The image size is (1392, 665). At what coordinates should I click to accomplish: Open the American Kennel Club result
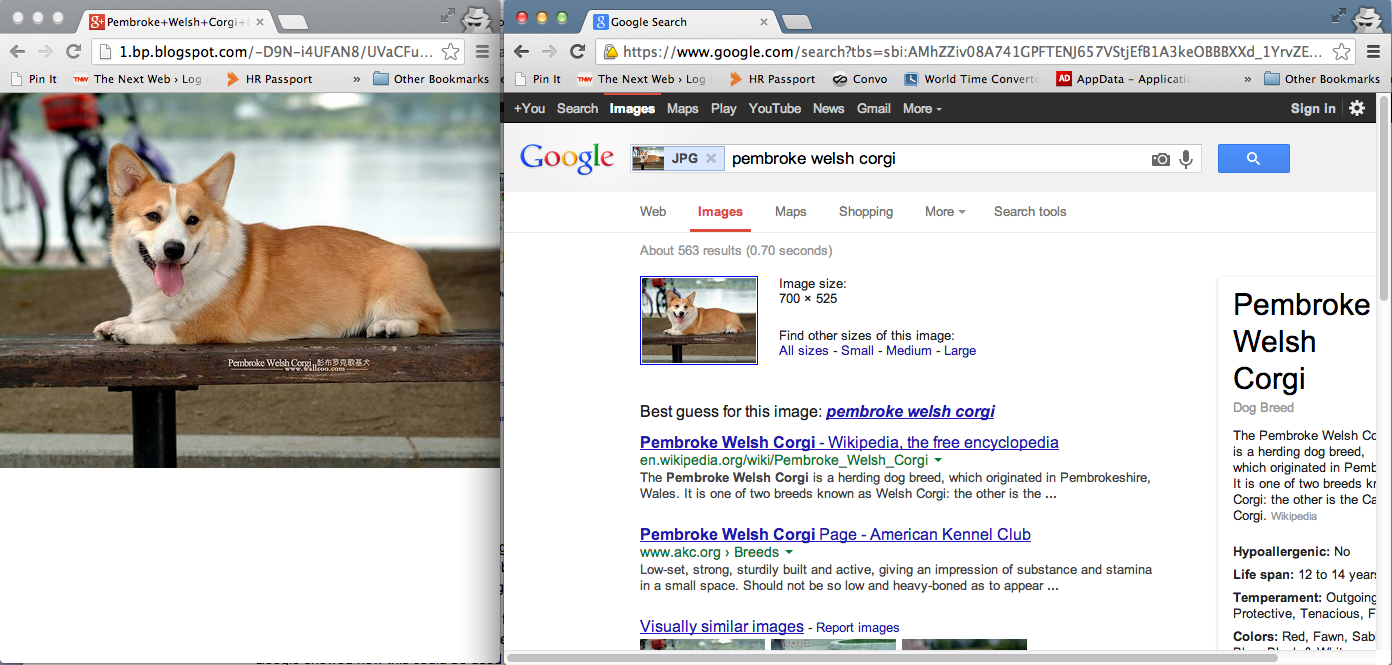click(835, 534)
